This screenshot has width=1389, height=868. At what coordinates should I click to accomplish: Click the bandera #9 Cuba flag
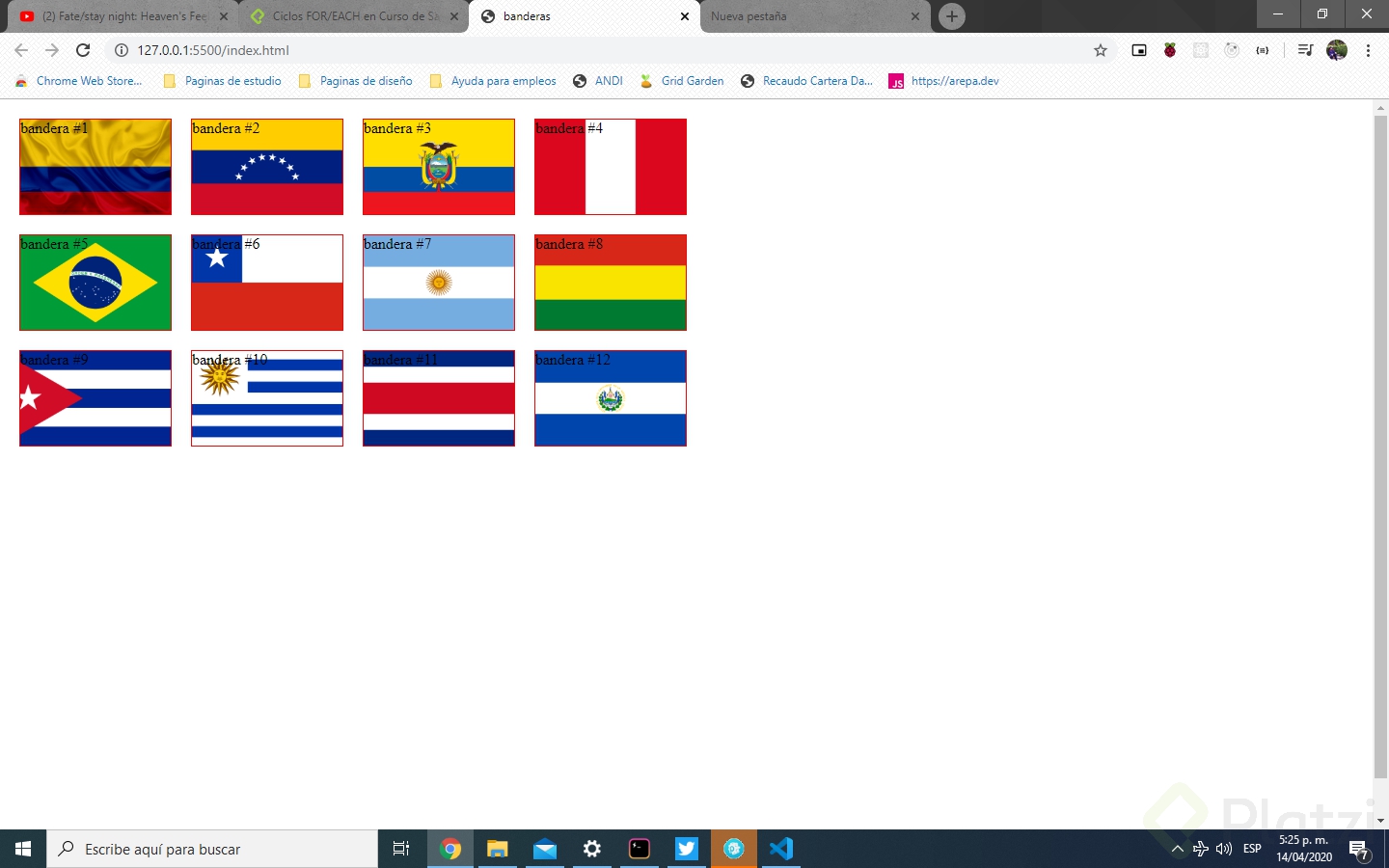tap(95, 398)
